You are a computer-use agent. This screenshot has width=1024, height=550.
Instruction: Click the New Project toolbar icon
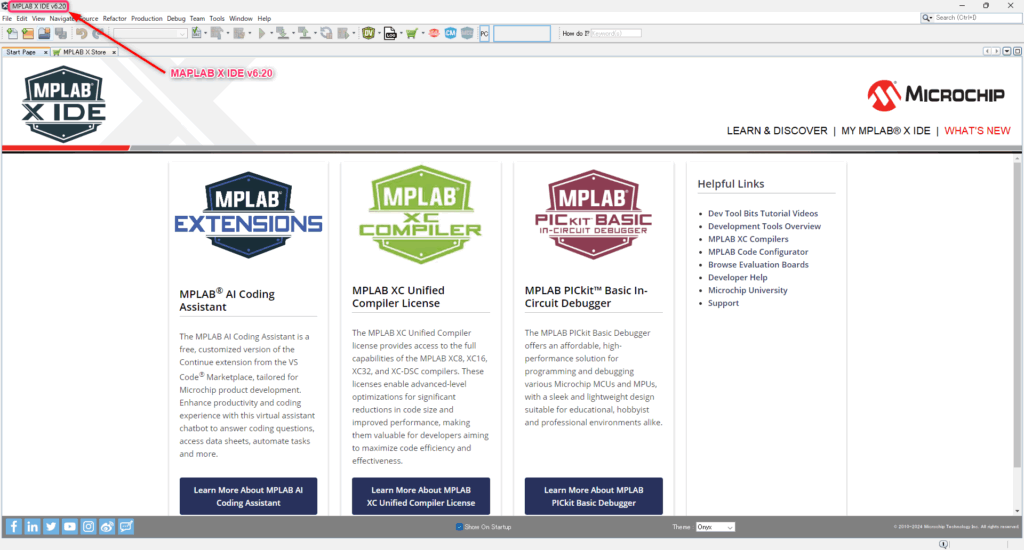(27, 33)
